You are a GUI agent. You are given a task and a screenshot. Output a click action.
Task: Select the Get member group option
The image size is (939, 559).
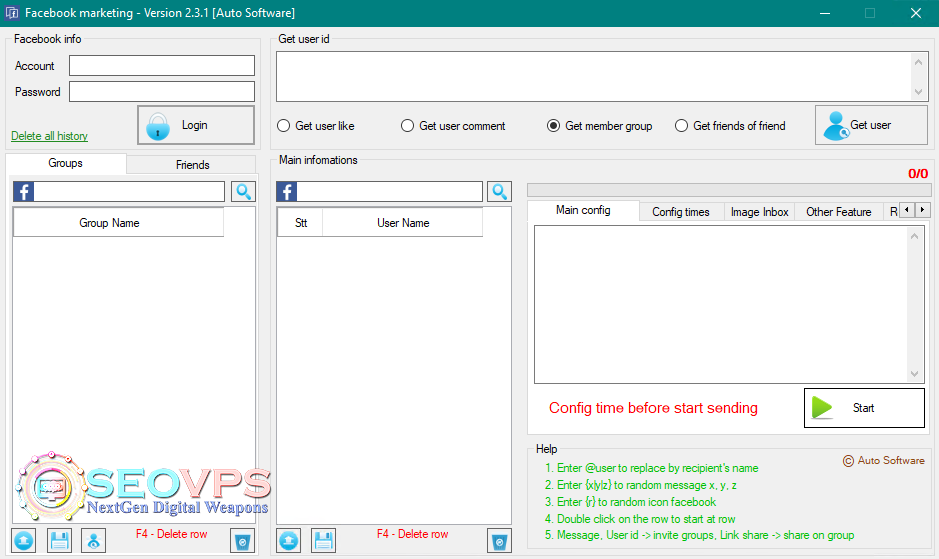(x=599, y=126)
